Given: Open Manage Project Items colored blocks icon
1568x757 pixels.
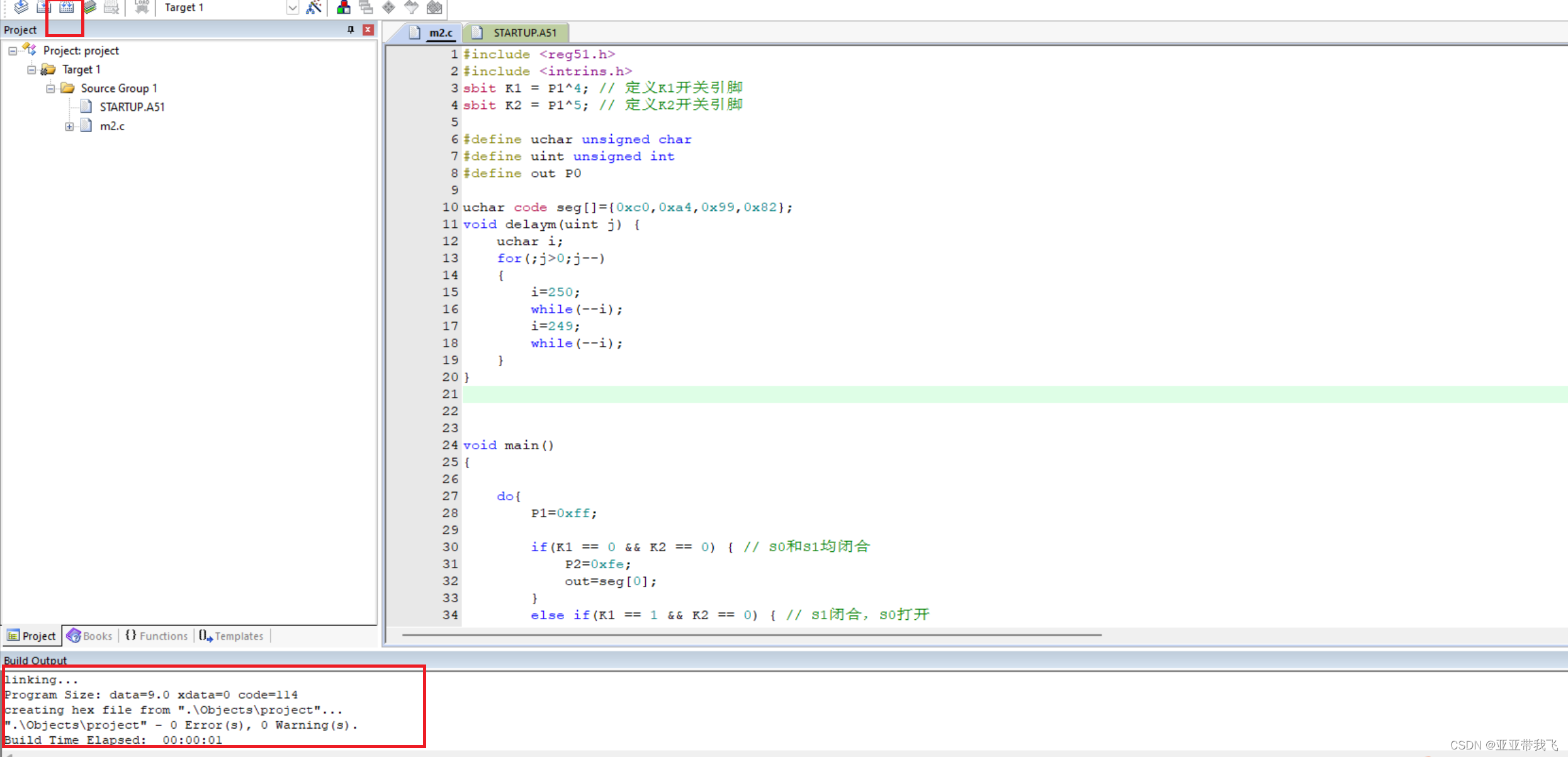Looking at the screenshot, I should pos(344,7).
